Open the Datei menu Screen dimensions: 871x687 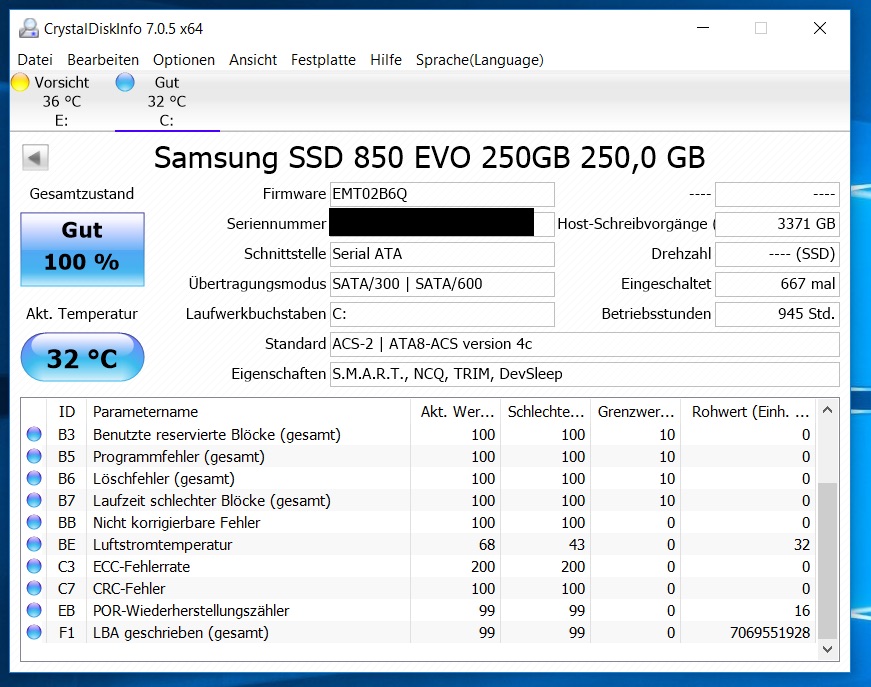click(35, 60)
